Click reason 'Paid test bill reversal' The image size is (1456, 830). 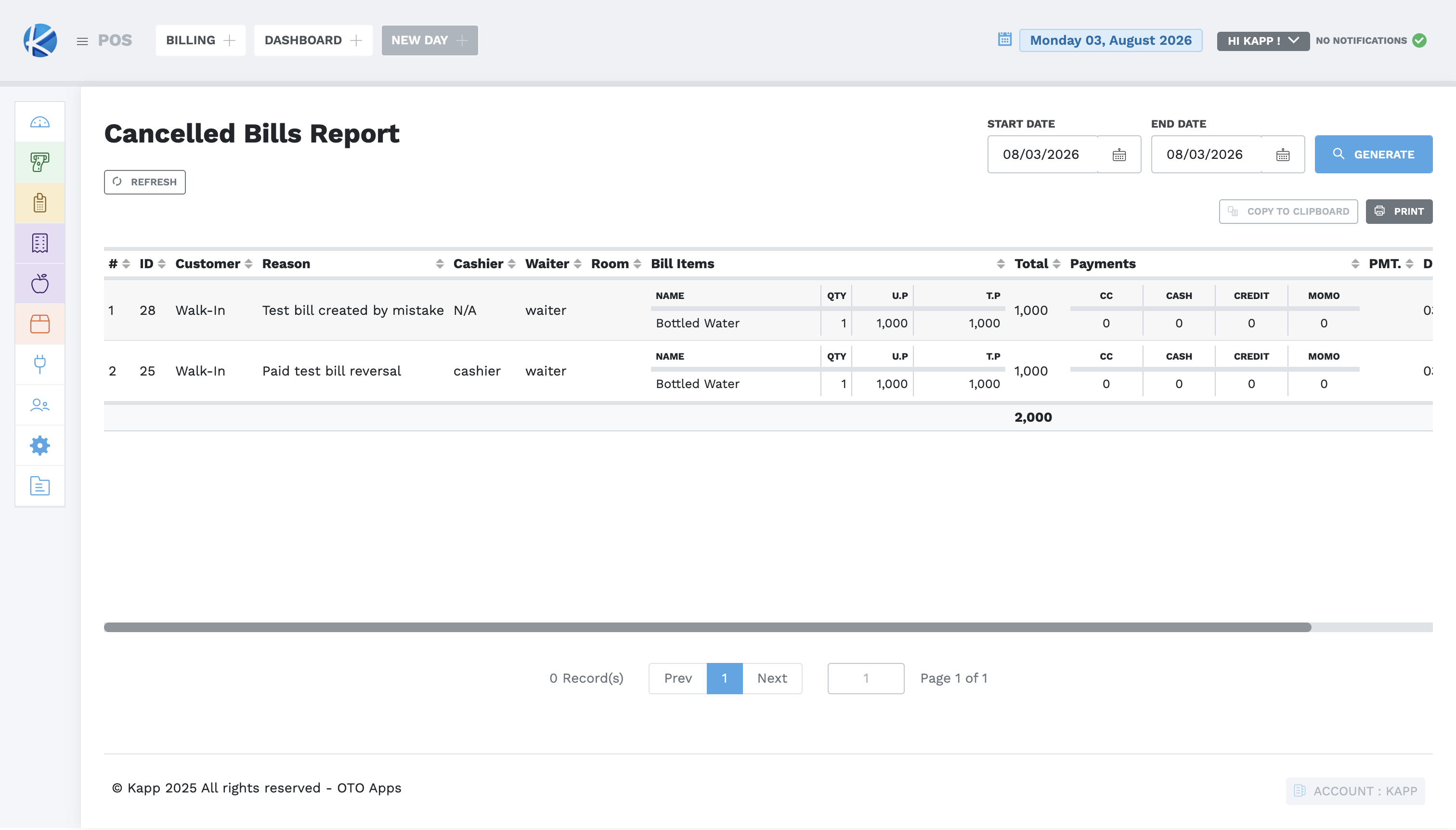pos(332,371)
